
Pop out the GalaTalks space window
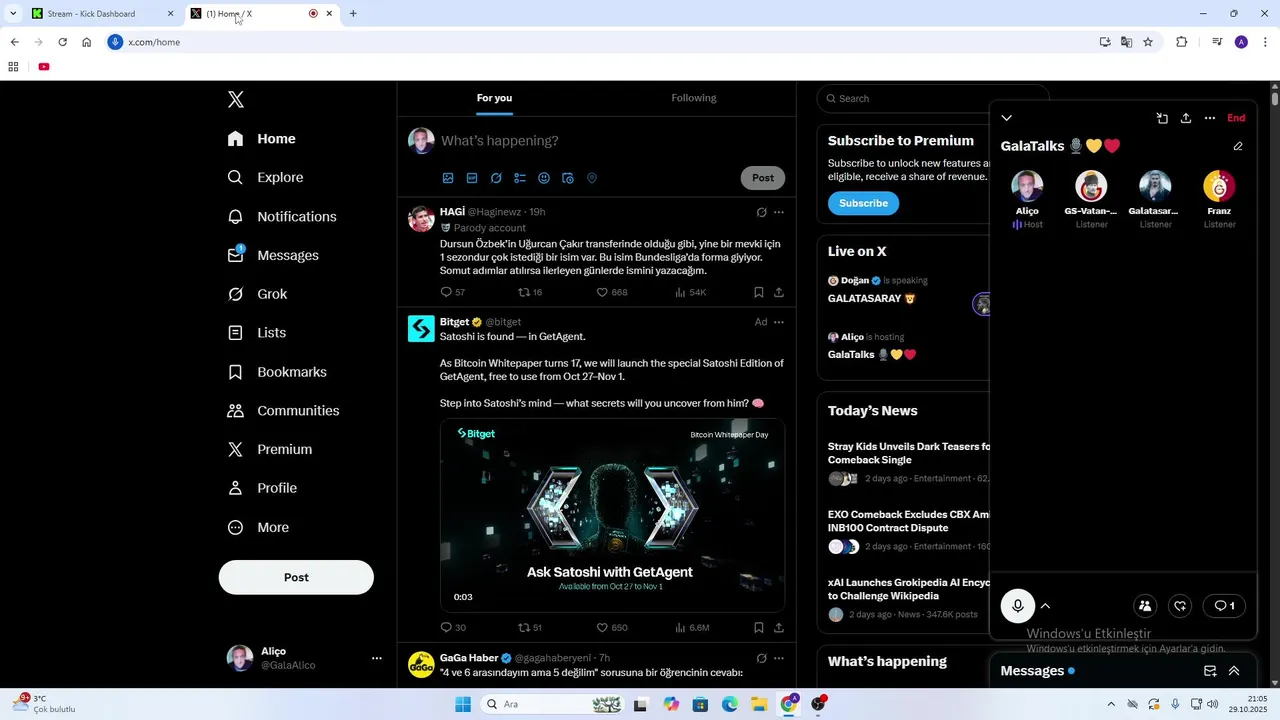tap(1162, 118)
